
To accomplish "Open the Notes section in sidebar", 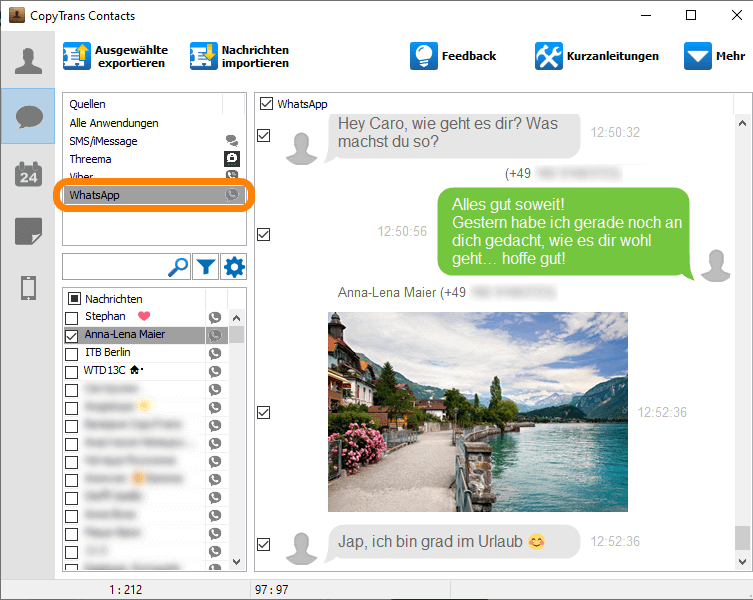I will [28, 231].
